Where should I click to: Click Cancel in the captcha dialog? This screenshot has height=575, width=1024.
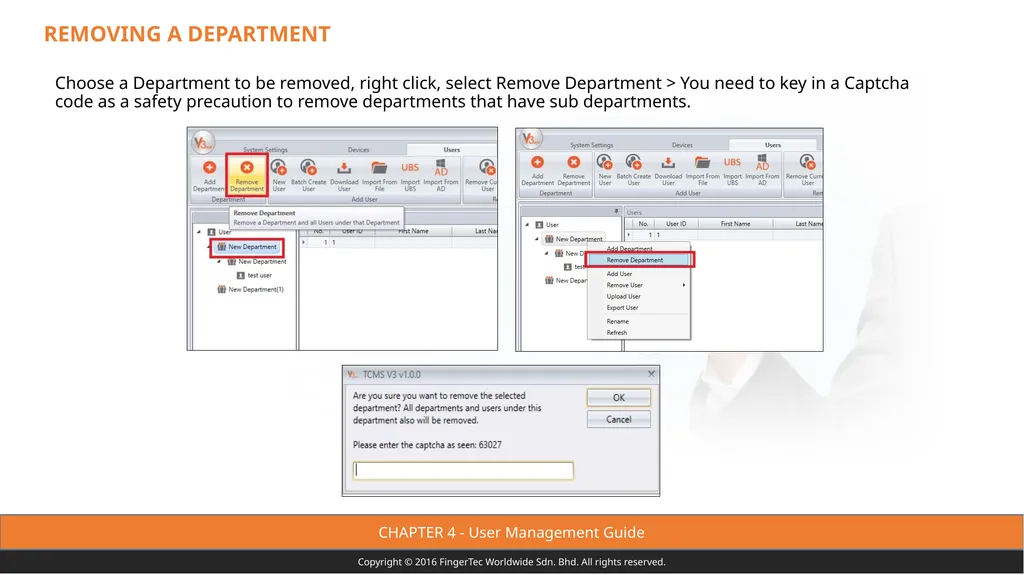click(618, 419)
